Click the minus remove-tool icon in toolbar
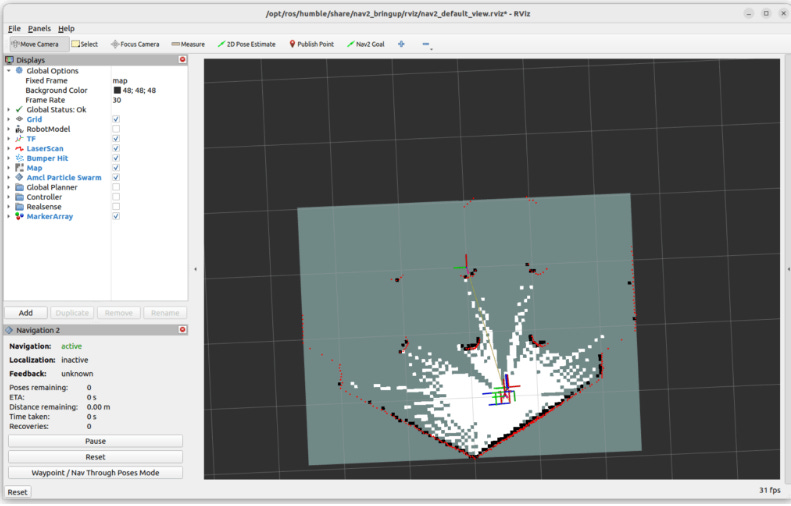Screen dimensions: 791x506 pos(425,44)
